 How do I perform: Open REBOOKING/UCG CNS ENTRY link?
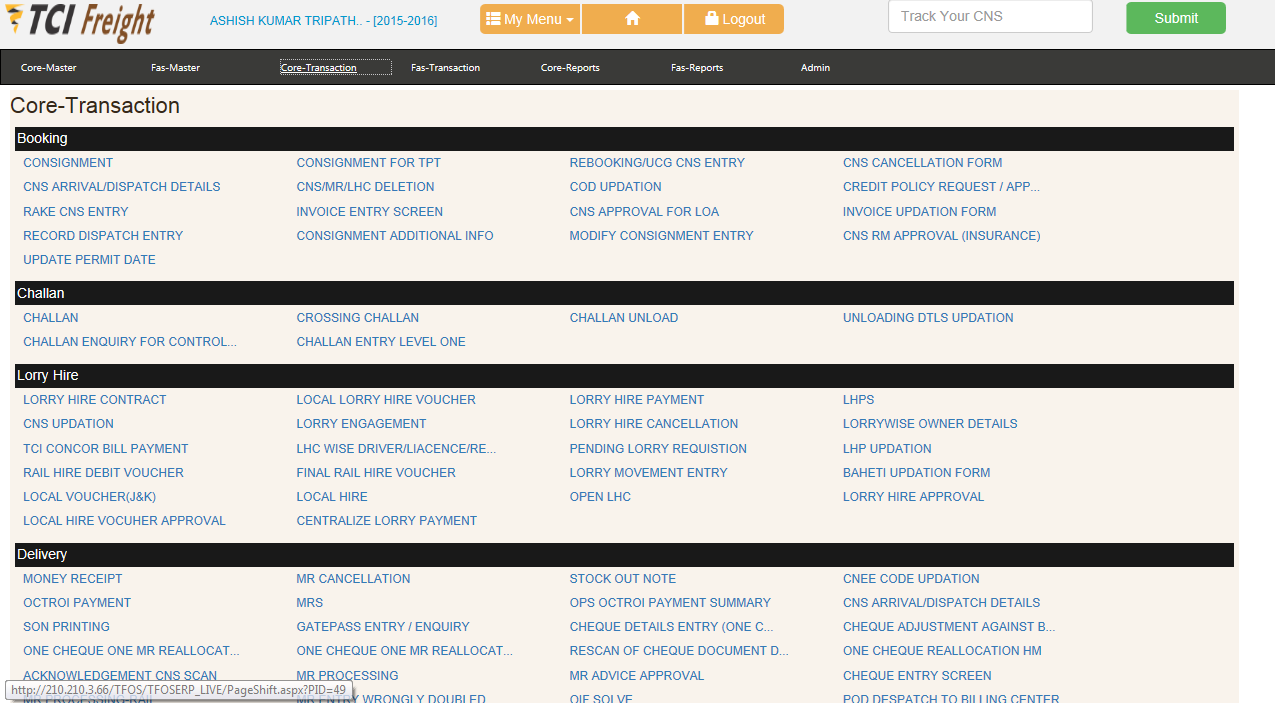click(x=657, y=163)
